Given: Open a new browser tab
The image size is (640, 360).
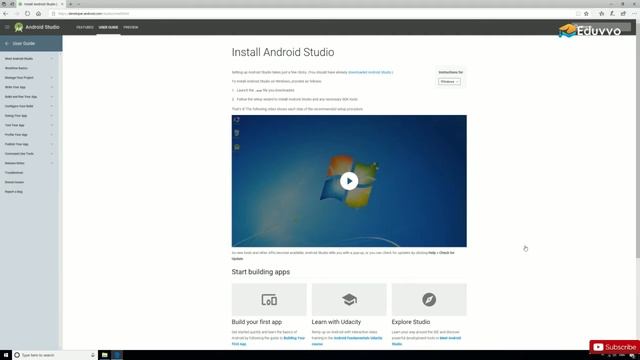Looking at the screenshot, I should 71,4.
